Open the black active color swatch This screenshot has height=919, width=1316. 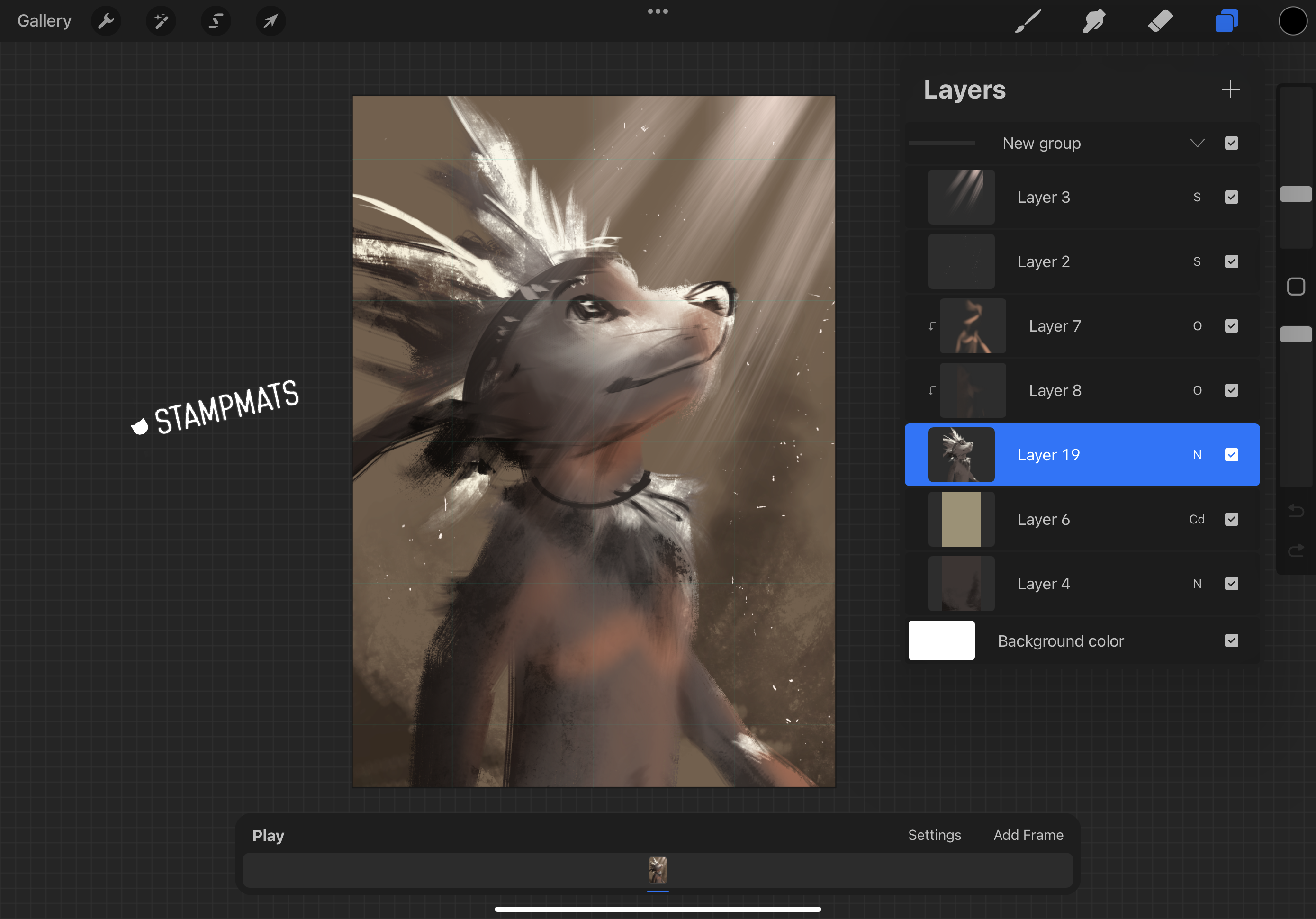(x=1292, y=21)
